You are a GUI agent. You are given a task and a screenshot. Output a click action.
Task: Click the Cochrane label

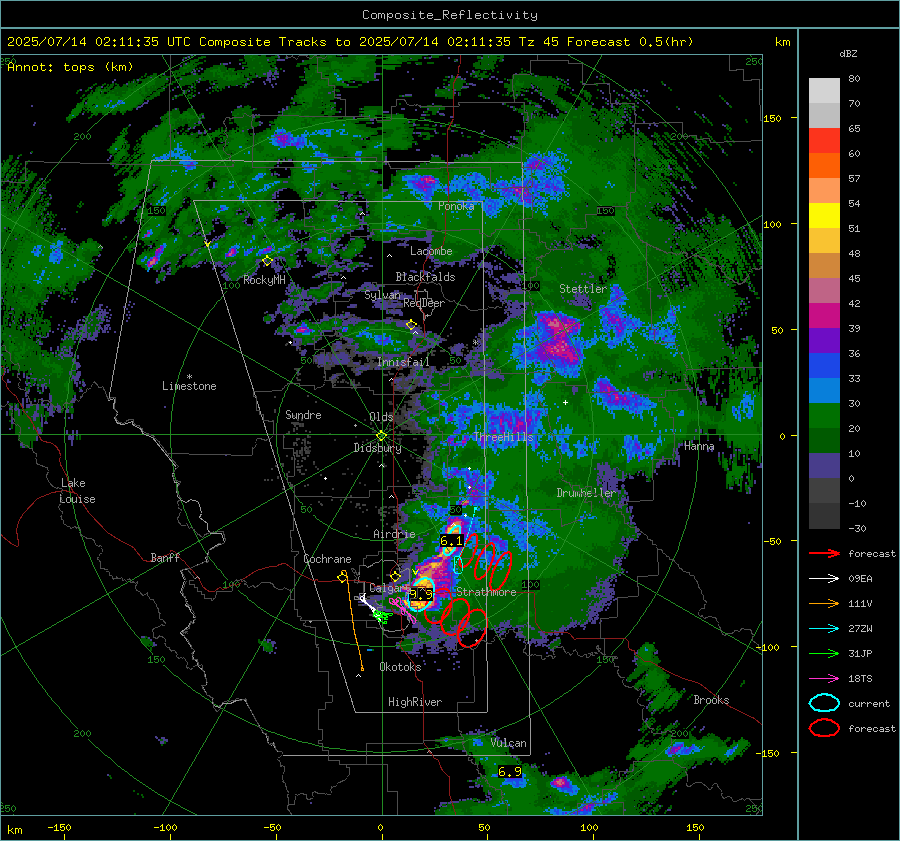[327, 559]
